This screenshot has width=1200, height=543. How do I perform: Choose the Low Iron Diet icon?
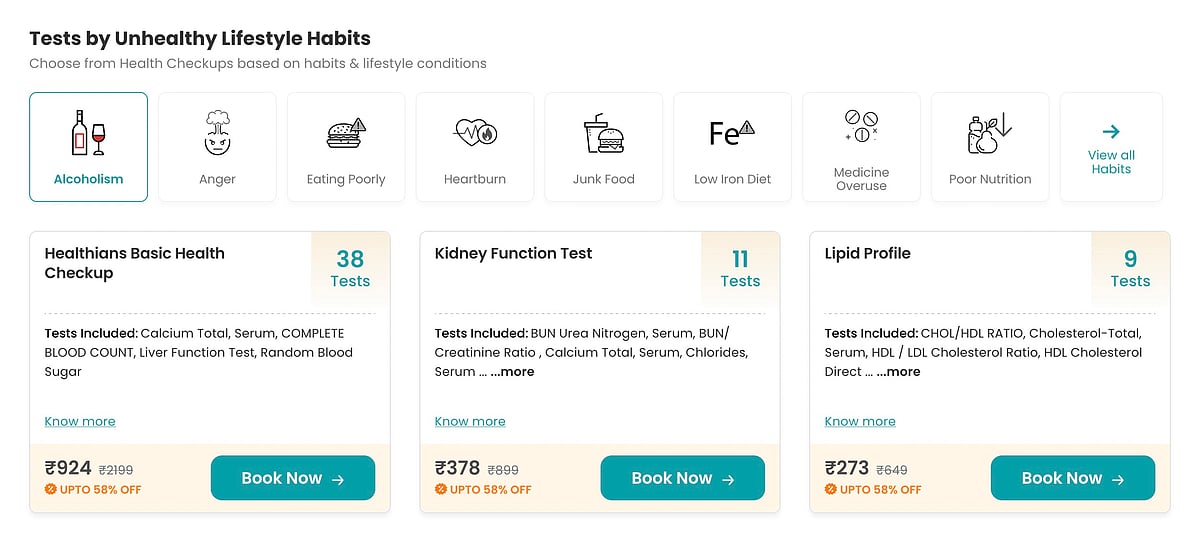[x=732, y=133]
